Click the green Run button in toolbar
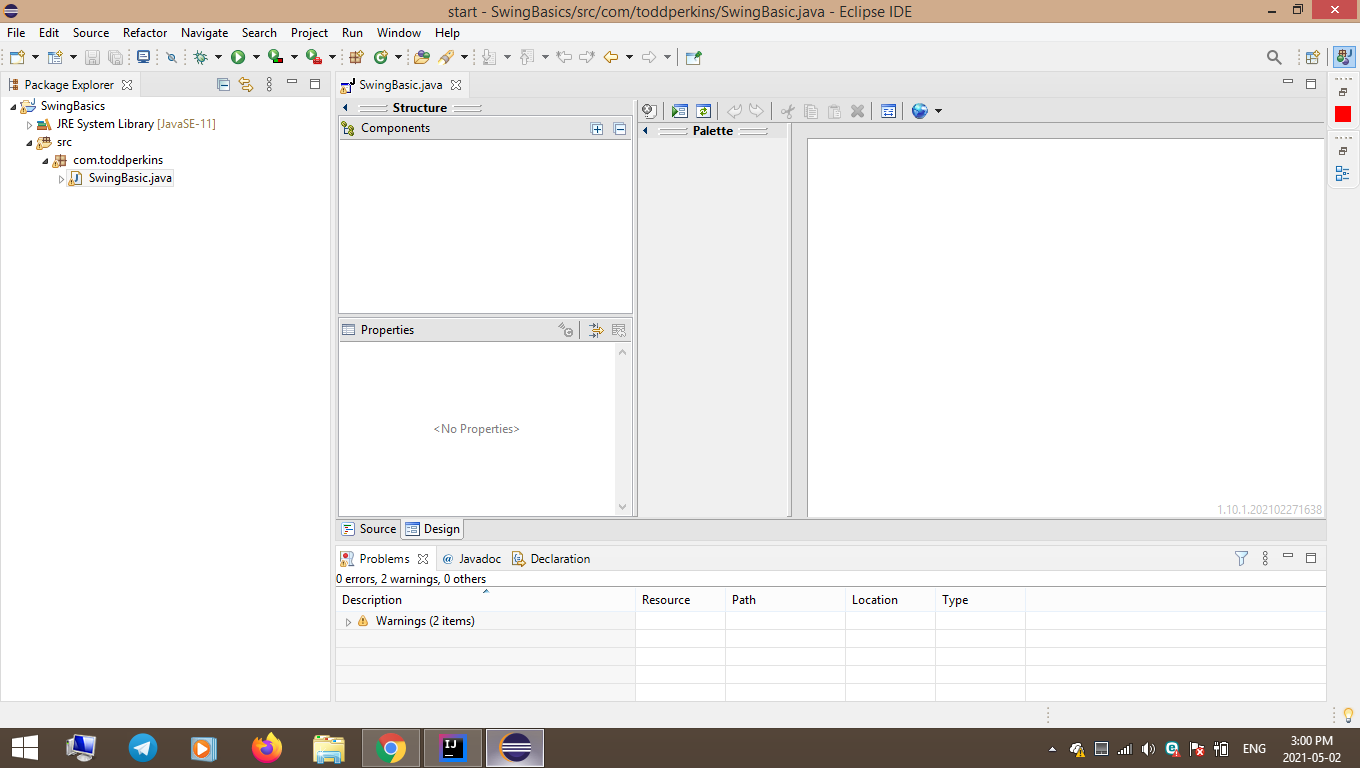The height and width of the screenshot is (768, 1360). [238, 58]
